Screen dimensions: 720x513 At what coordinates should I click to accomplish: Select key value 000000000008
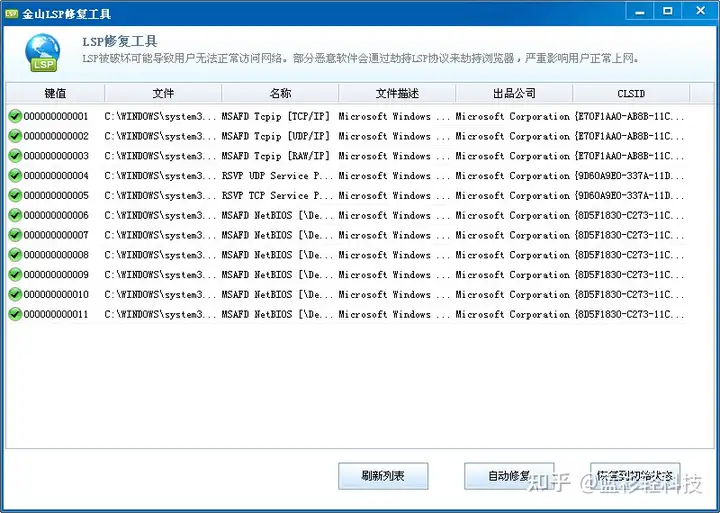[x=56, y=254]
